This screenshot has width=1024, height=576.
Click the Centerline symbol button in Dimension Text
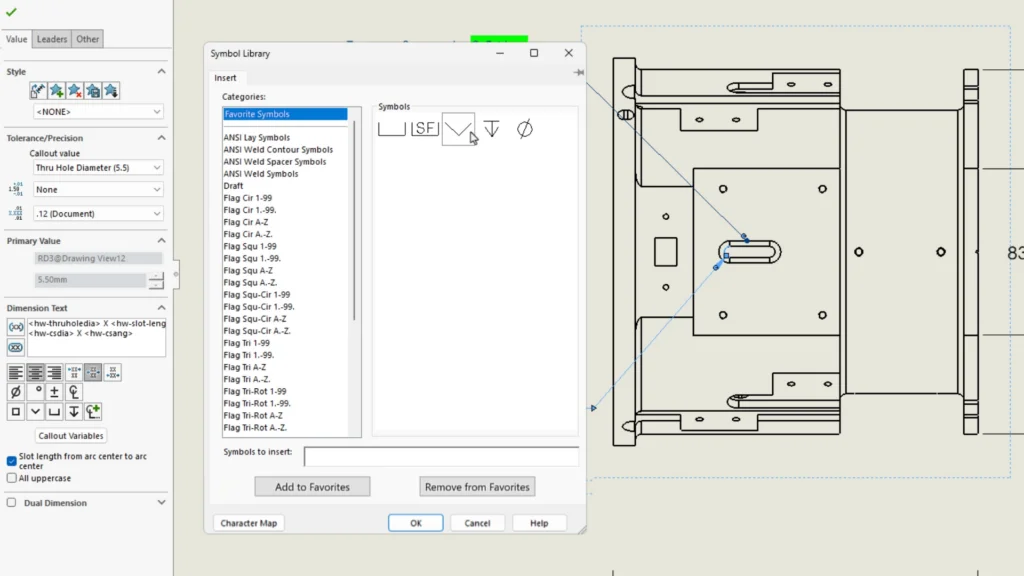point(73,392)
